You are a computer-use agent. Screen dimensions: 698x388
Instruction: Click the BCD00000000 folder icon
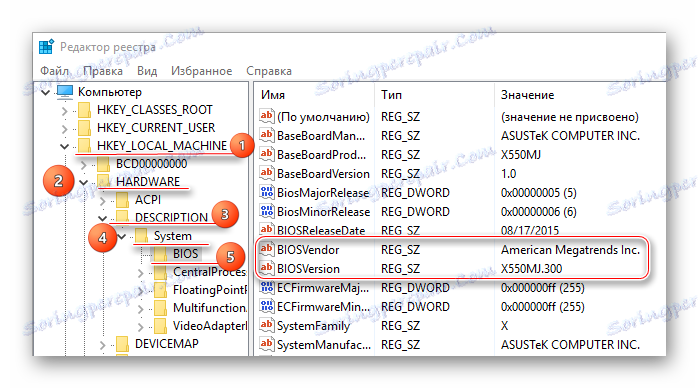tap(104, 164)
